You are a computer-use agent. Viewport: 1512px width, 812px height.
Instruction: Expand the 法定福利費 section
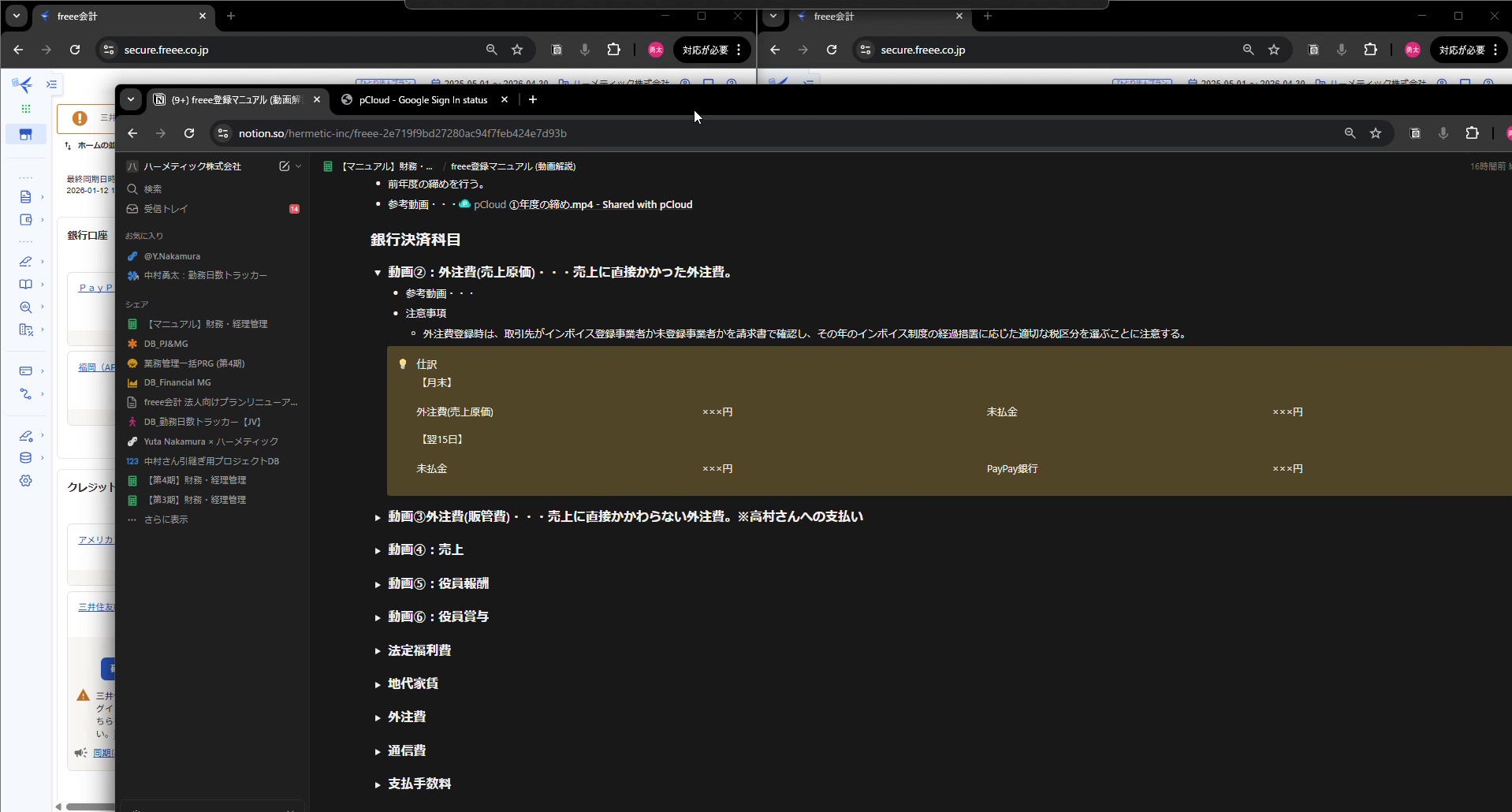[378, 651]
